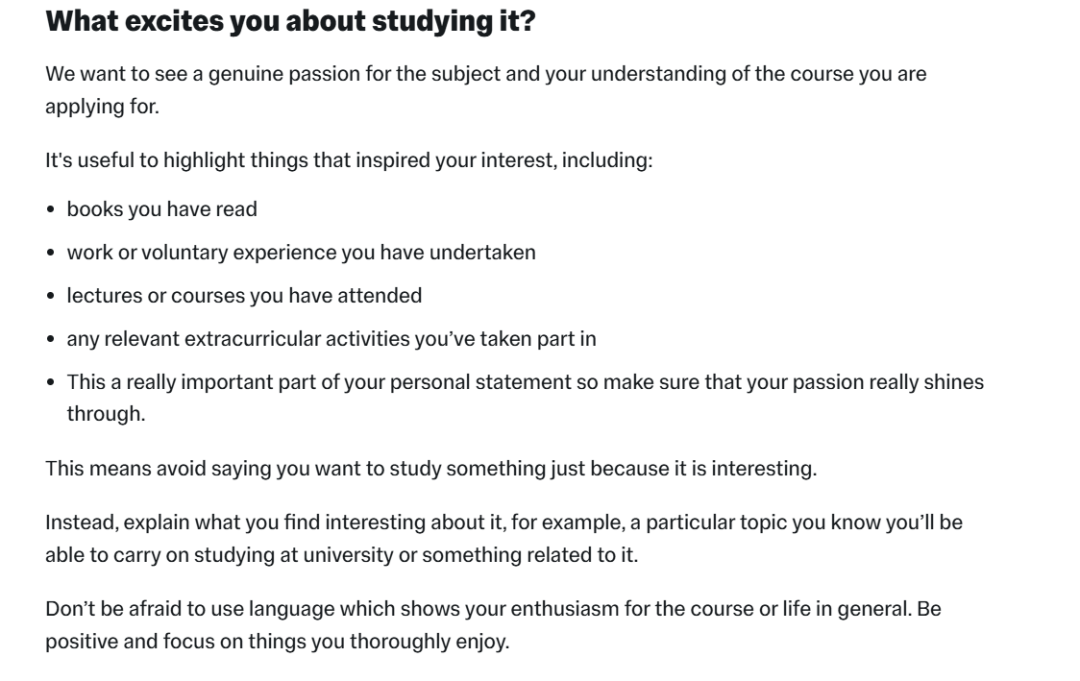Image resolution: width=1080 pixels, height=681 pixels.
Task: Click the bullet dot before 'books you have read'
Action: (50, 210)
